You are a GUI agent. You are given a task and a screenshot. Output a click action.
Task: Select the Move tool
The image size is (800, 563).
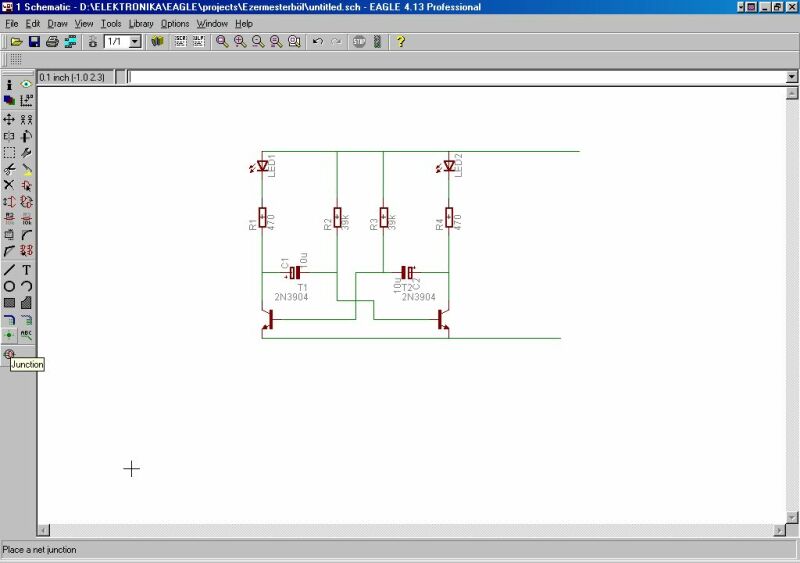point(9,119)
